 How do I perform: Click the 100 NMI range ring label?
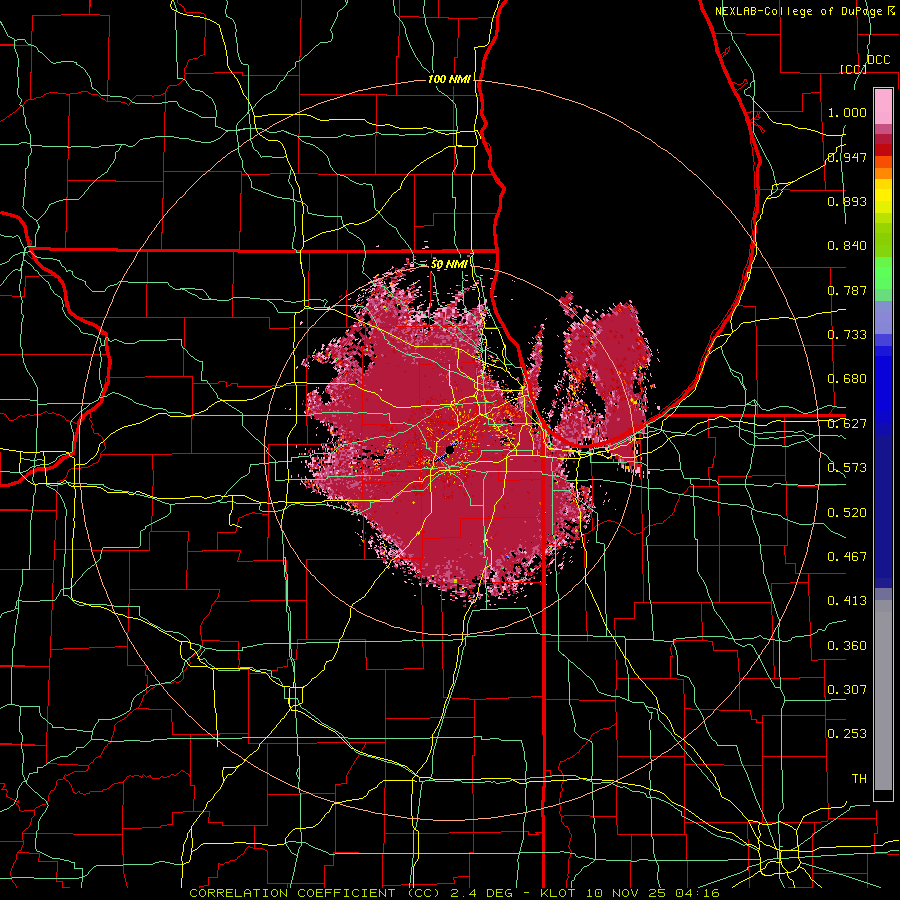pyautogui.click(x=449, y=79)
